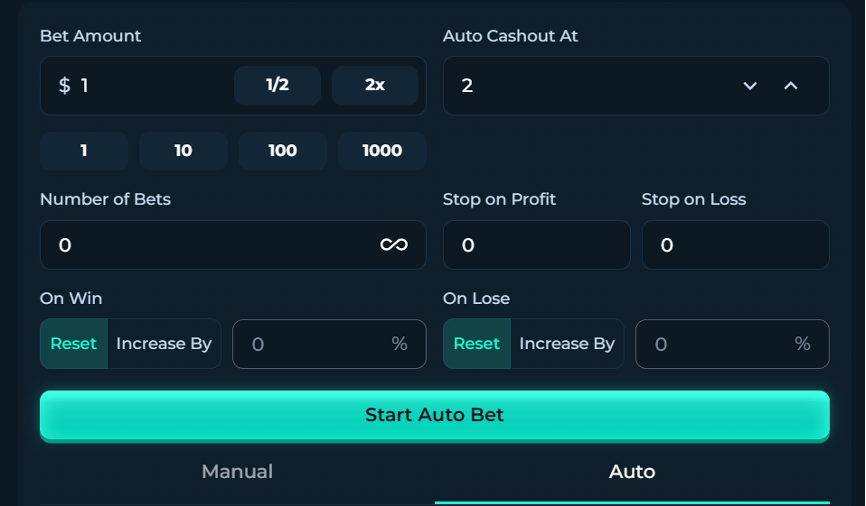Image resolution: width=866 pixels, height=506 pixels.
Task: Select the 1000 preset bet amount
Action: 382,151
